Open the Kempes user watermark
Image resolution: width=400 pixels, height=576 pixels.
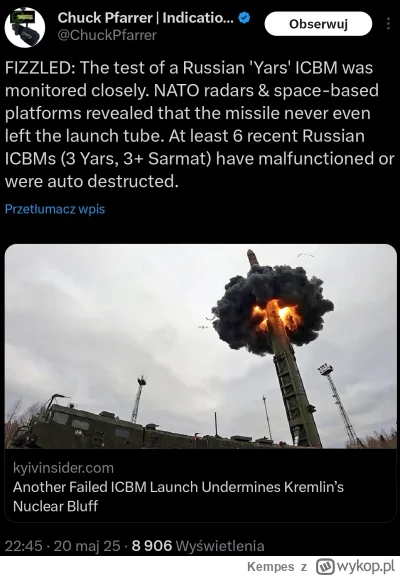[271, 567]
